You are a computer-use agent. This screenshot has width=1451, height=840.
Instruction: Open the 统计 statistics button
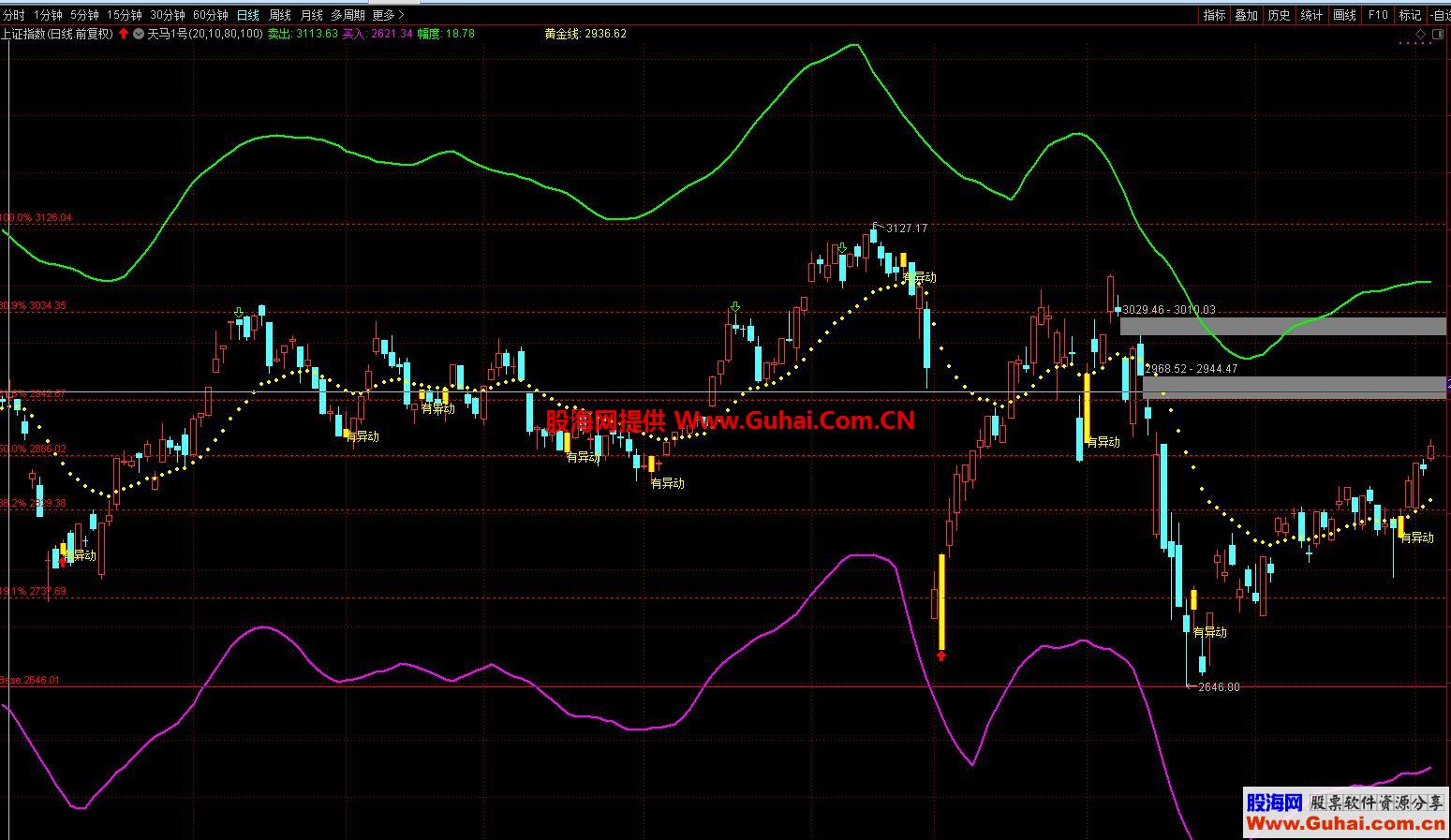pos(1311,15)
